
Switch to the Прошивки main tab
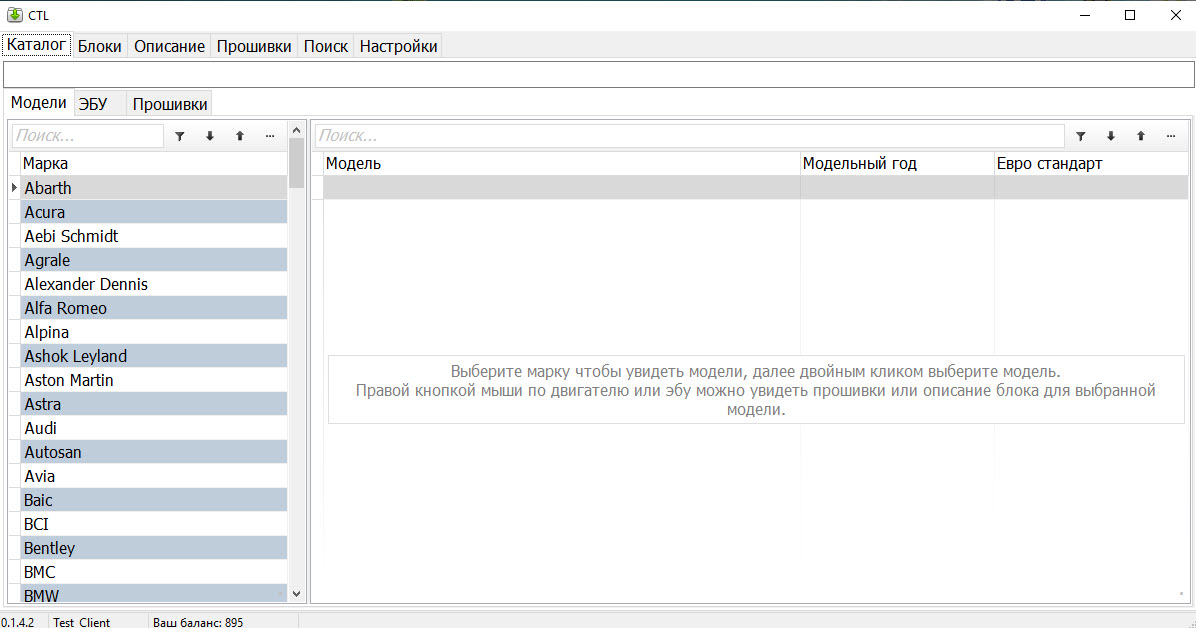(254, 46)
